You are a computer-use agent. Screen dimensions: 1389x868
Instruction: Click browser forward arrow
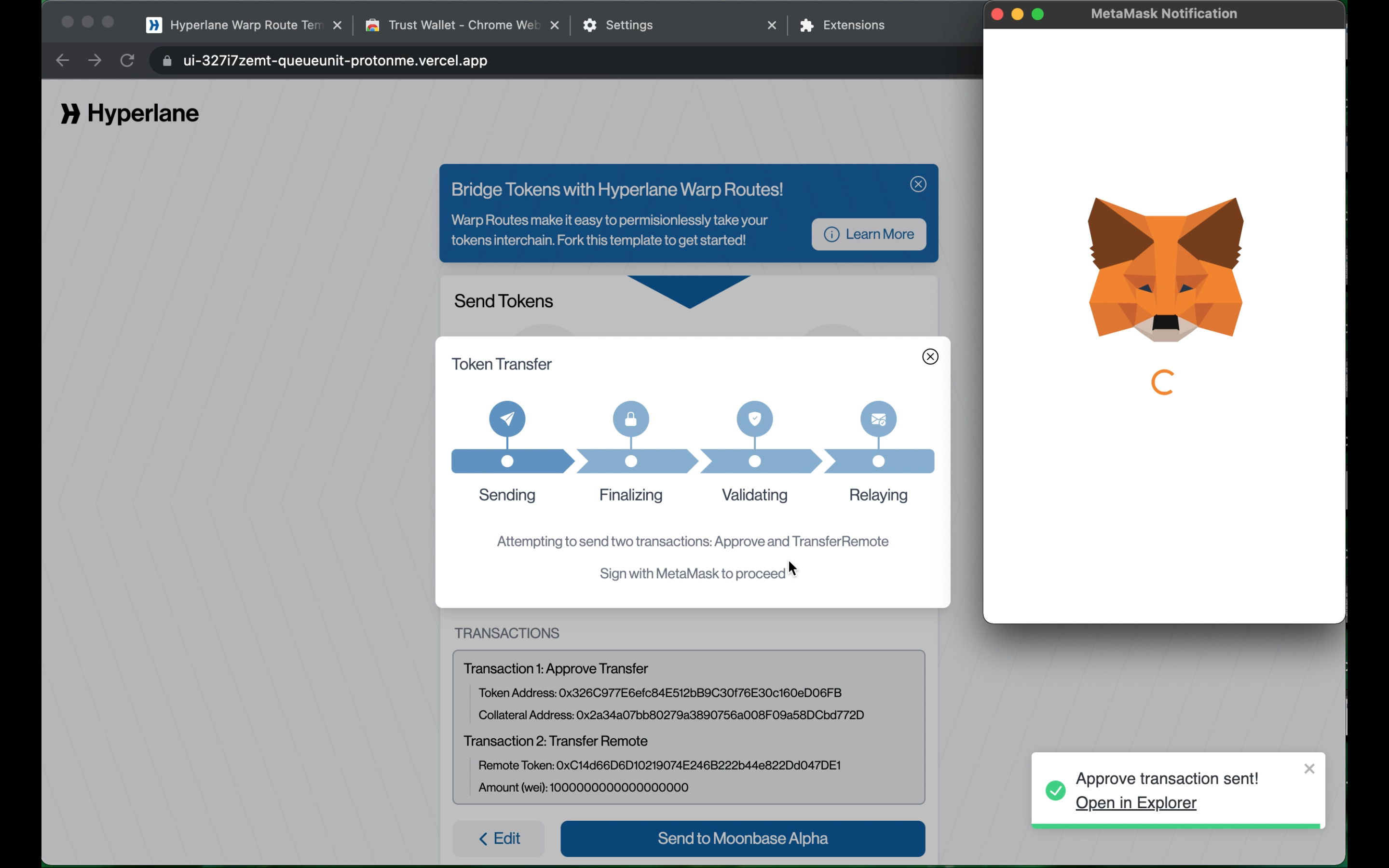95,60
